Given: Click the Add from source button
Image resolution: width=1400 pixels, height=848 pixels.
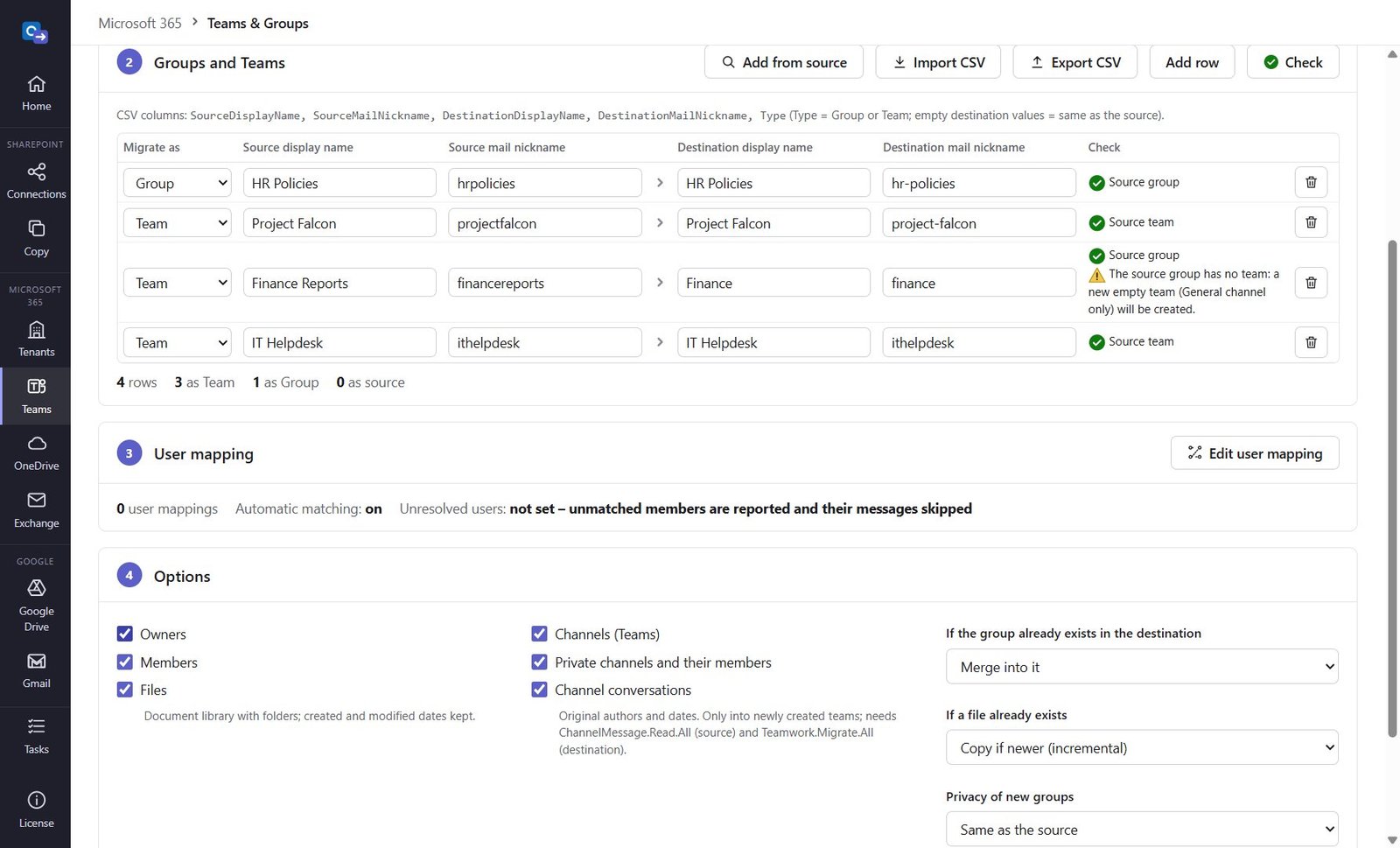Looking at the screenshot, I should click(784, 62).
